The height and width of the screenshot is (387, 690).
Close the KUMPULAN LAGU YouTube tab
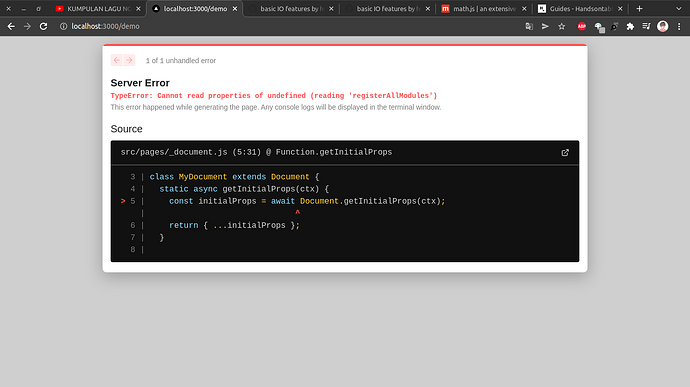[139, 9]
